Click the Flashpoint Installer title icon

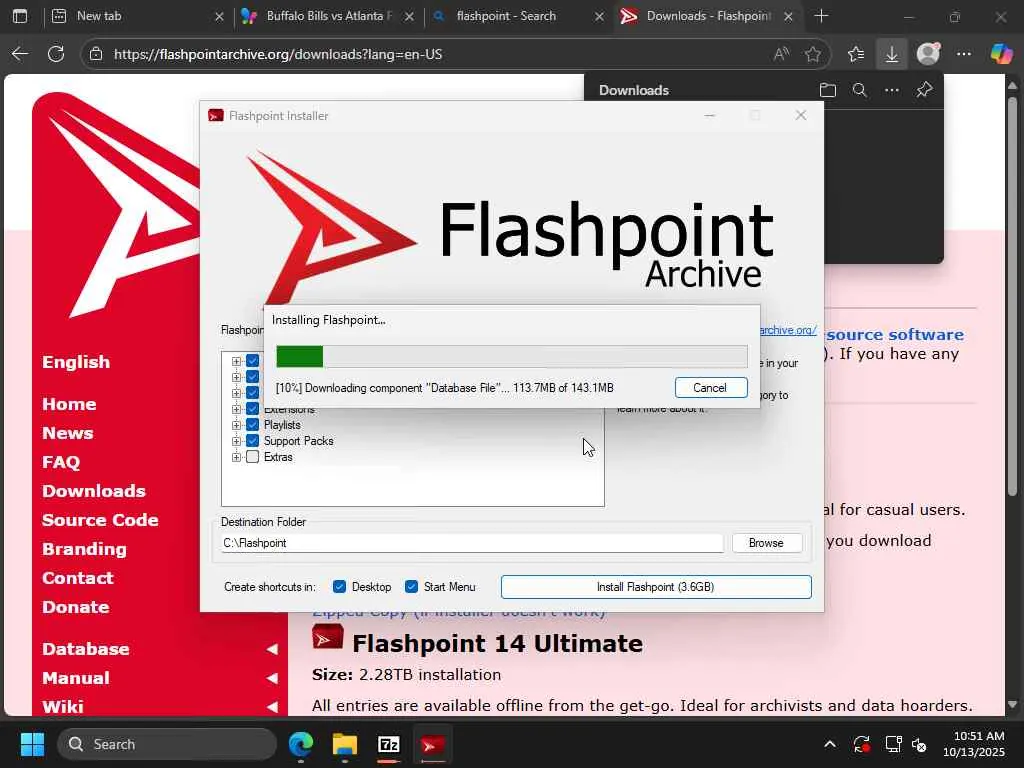click(x=216, y=116)
